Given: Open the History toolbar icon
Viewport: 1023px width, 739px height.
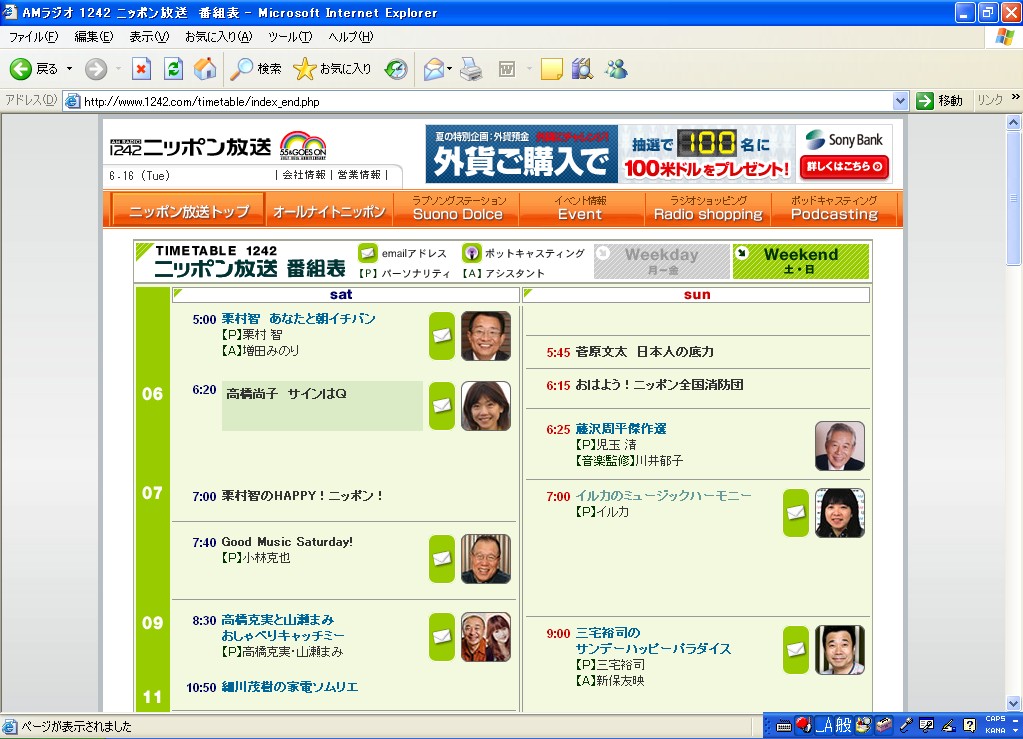Looking at the screenshot, I should point(397,69).
